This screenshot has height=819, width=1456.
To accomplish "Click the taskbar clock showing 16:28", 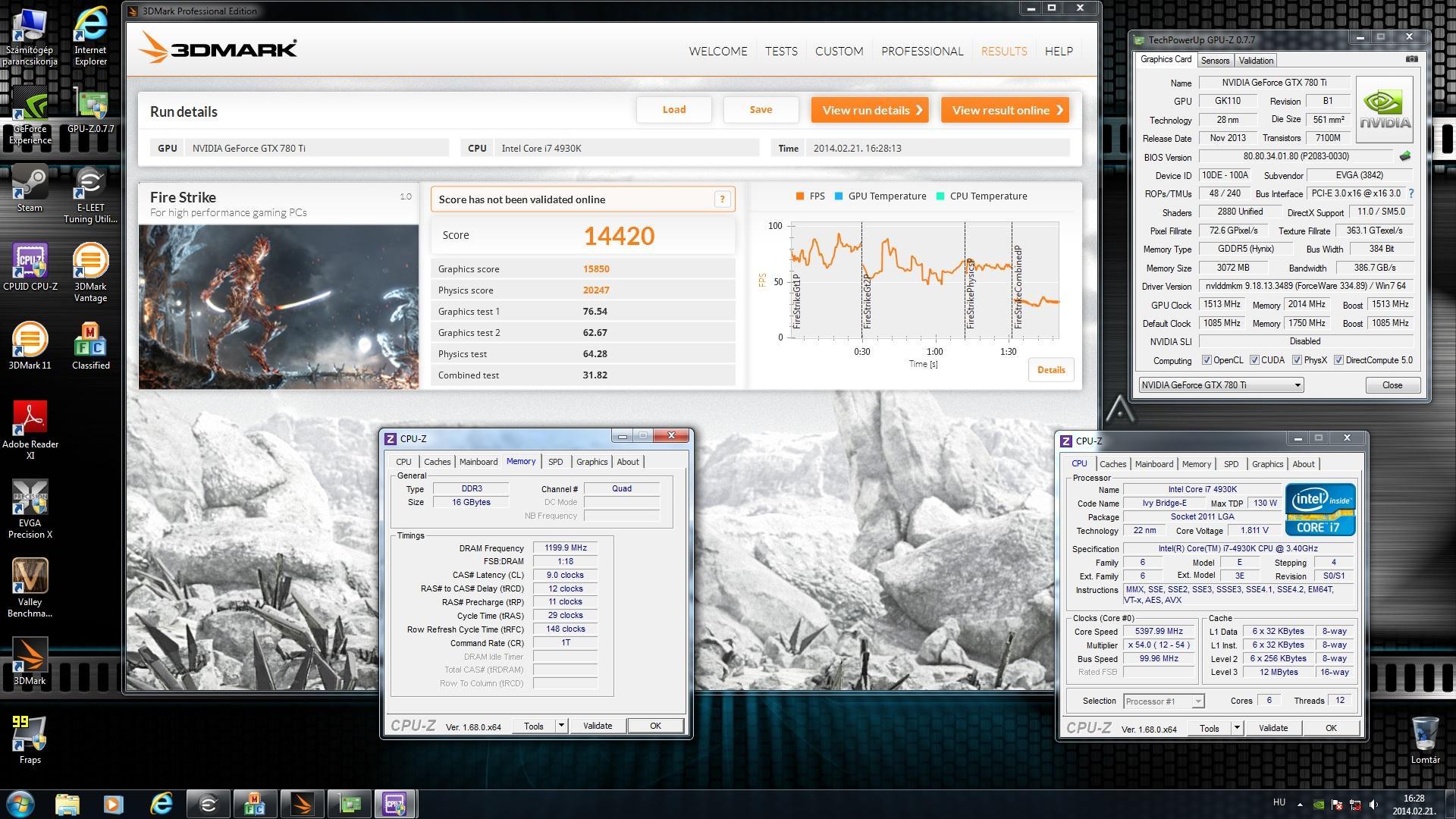I will 1414,804.
